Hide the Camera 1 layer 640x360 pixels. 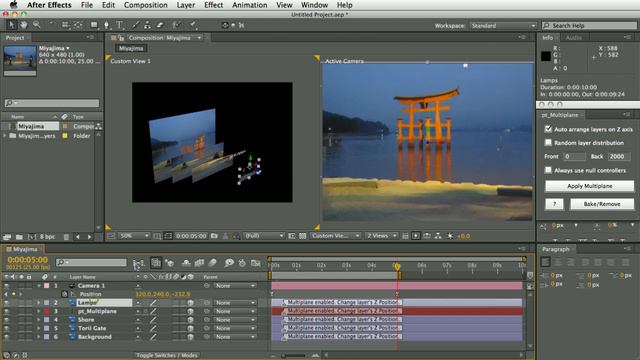click(7, 286)
